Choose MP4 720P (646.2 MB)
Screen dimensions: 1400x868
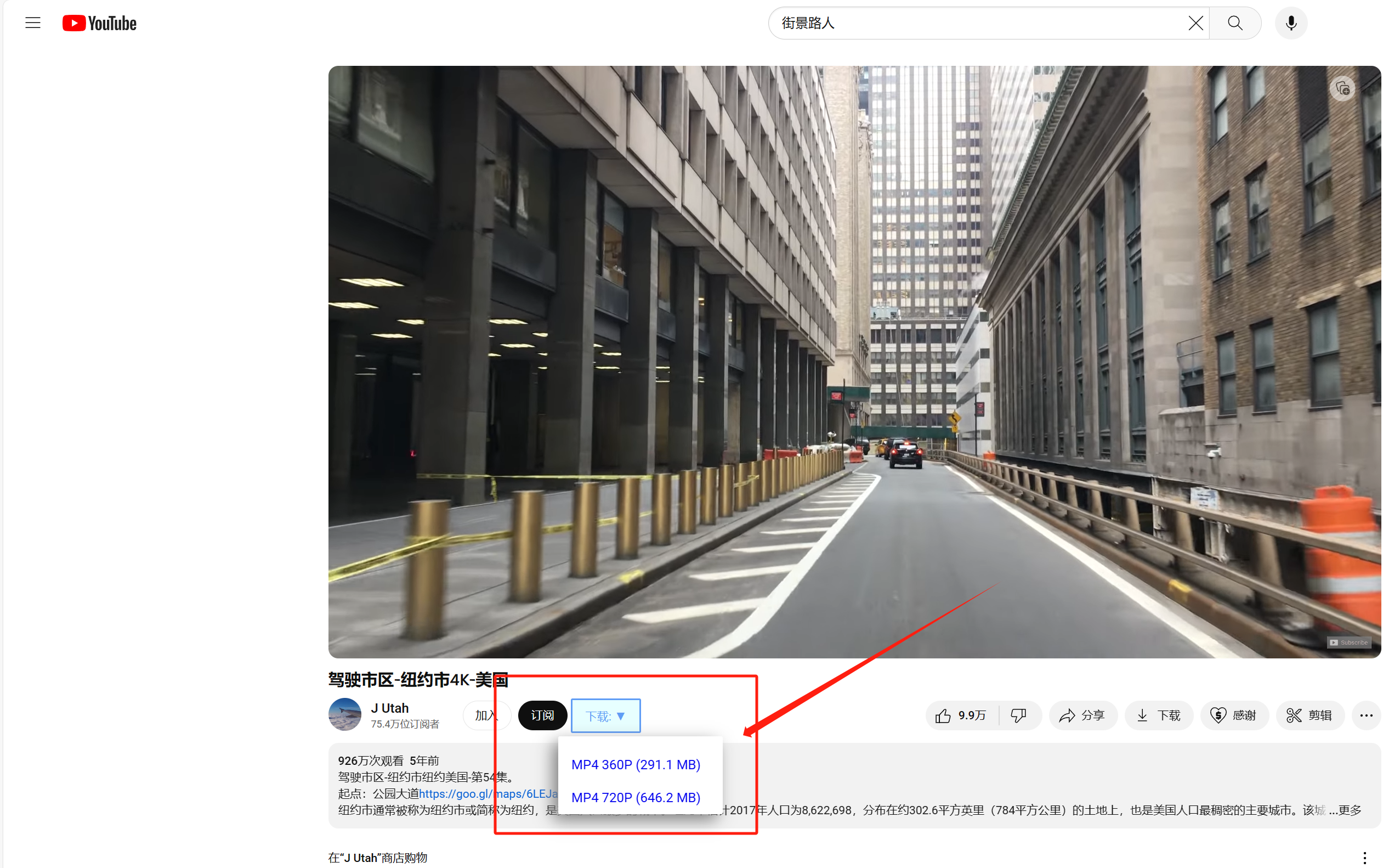[x=636, y=797]
